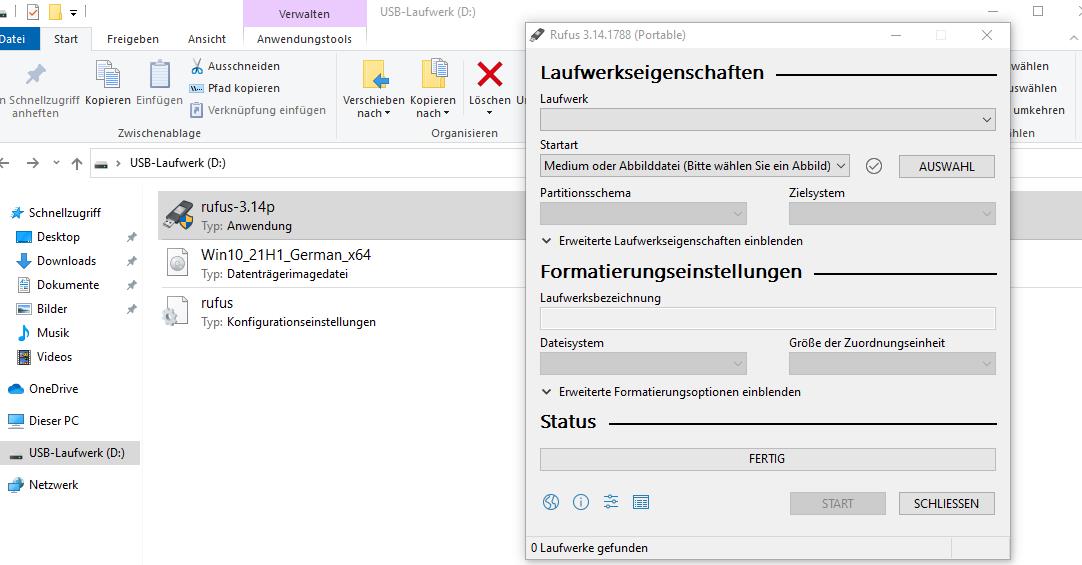Open Rufus about info icon
Image resolution: width=1082 pixels, height=565 pixels.
pyautogui.click(x=581, y=502)
